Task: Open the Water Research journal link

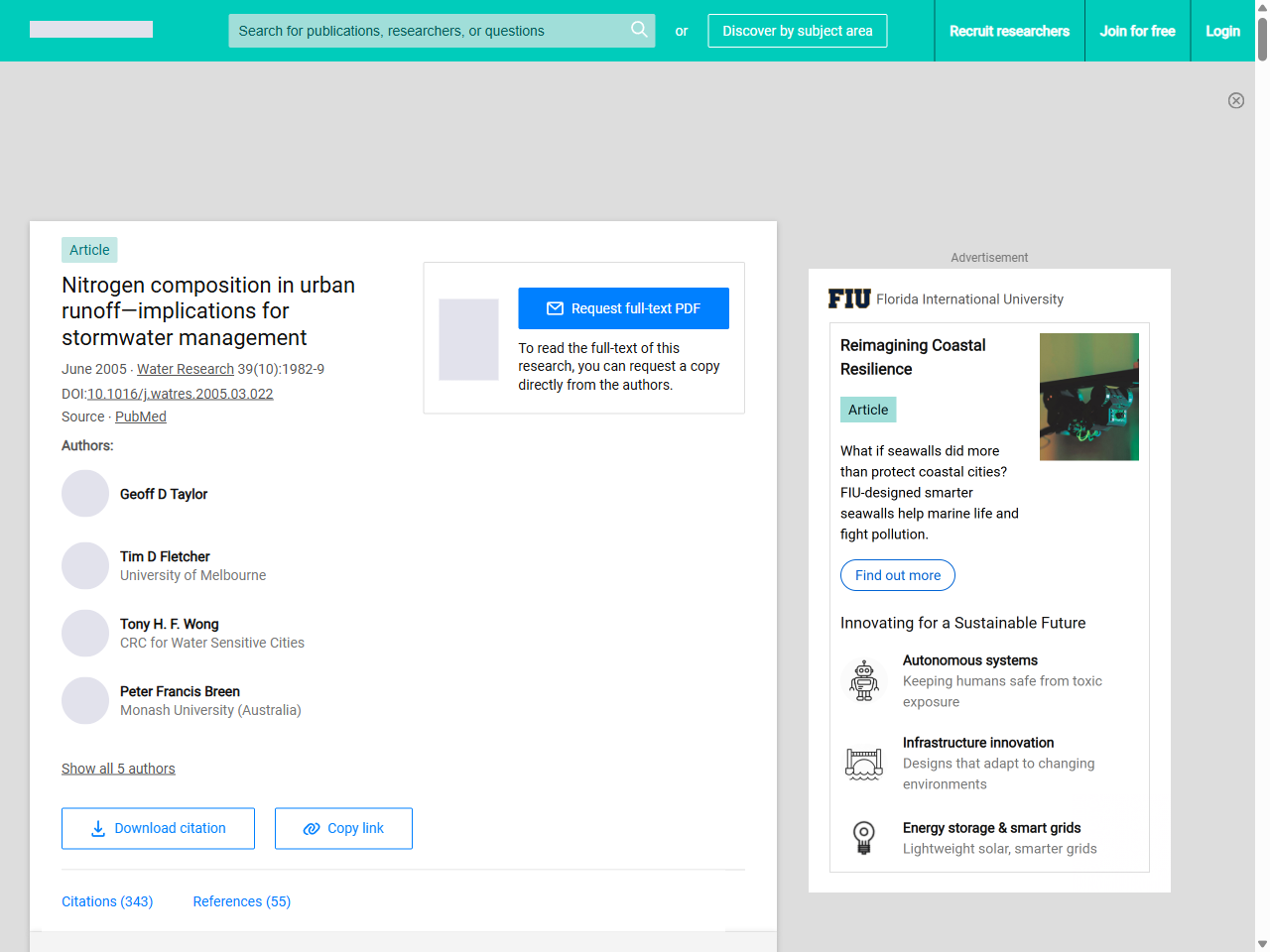Action: tap(186, 369)
